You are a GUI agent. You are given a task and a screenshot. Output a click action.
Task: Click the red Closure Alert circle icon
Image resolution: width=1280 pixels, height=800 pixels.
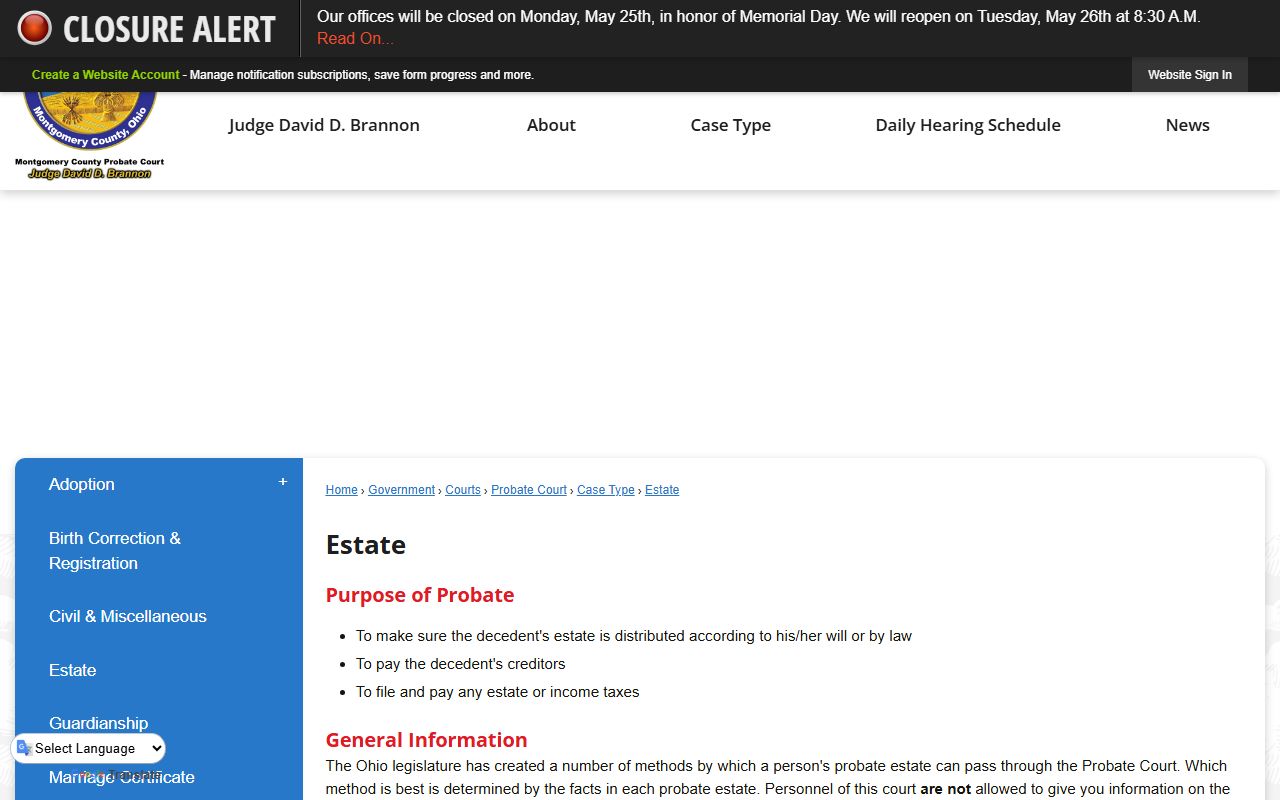34,28
